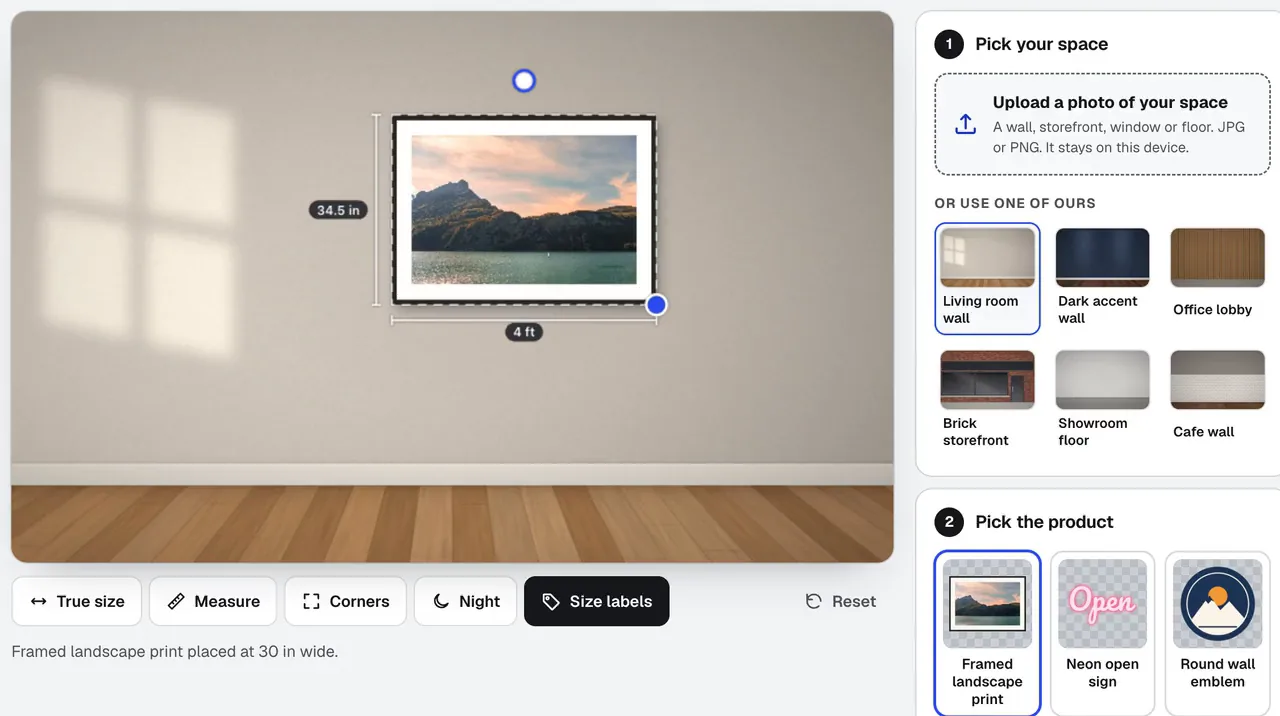1280x716 pixels.
Task: Select the Brick storefront space
Action: click(988, 400)
